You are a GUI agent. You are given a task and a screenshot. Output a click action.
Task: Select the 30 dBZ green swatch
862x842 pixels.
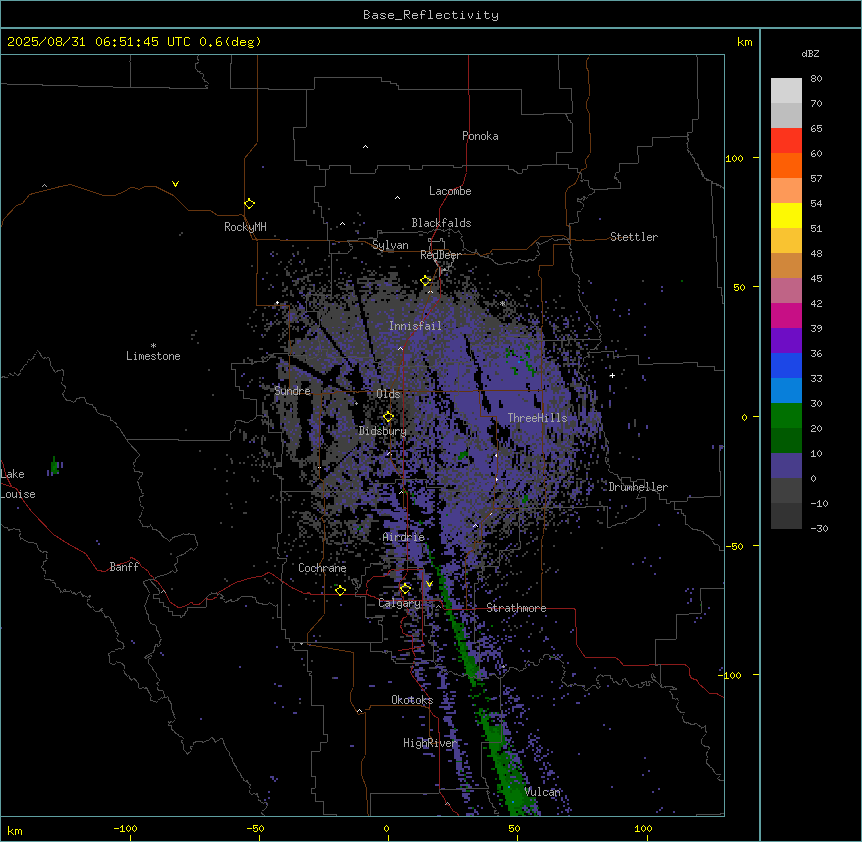coord(786,416)
